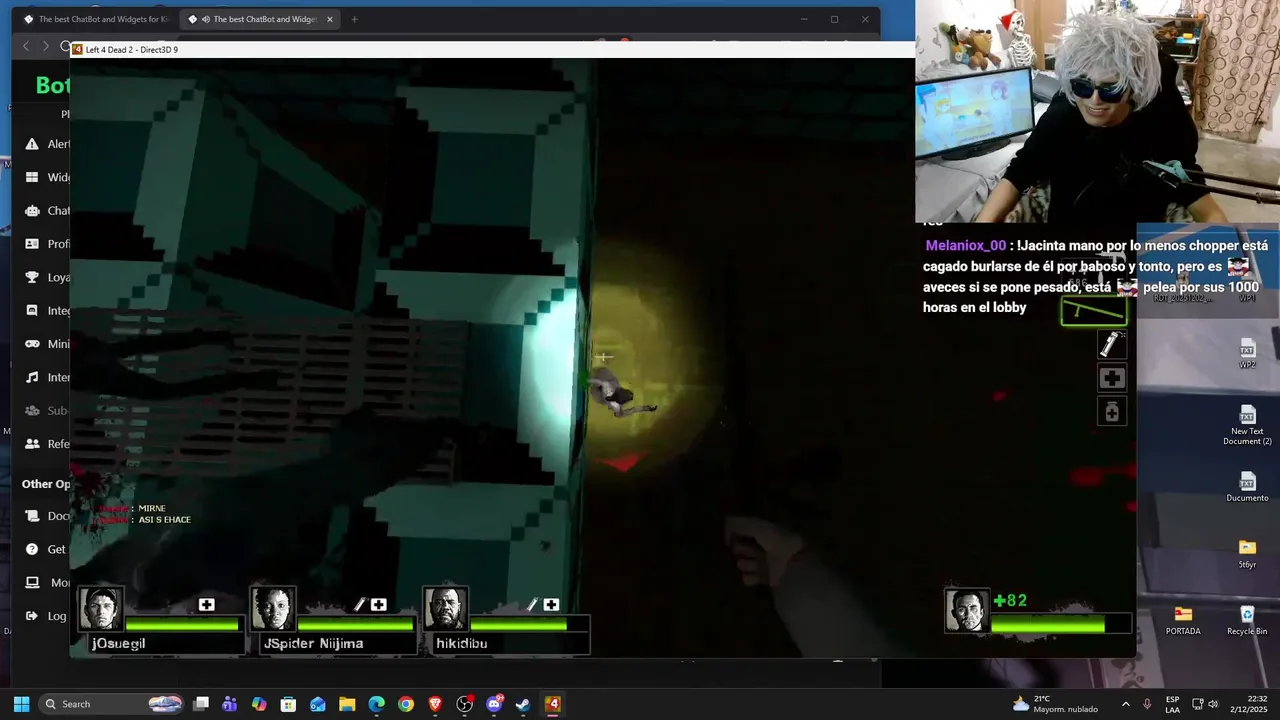Click the pipe bomb icon on JSpider Niijima's panel

tap(360, 604)
